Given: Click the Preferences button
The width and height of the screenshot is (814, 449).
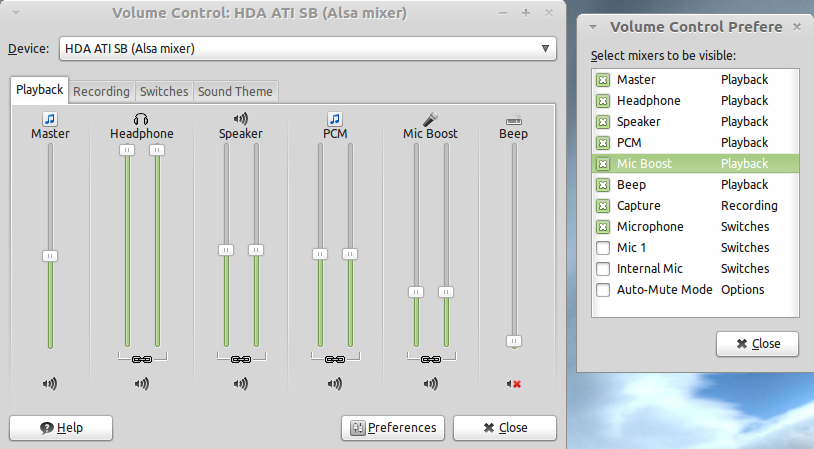Looking at the screenshot, I should click(x=393, y=428).
